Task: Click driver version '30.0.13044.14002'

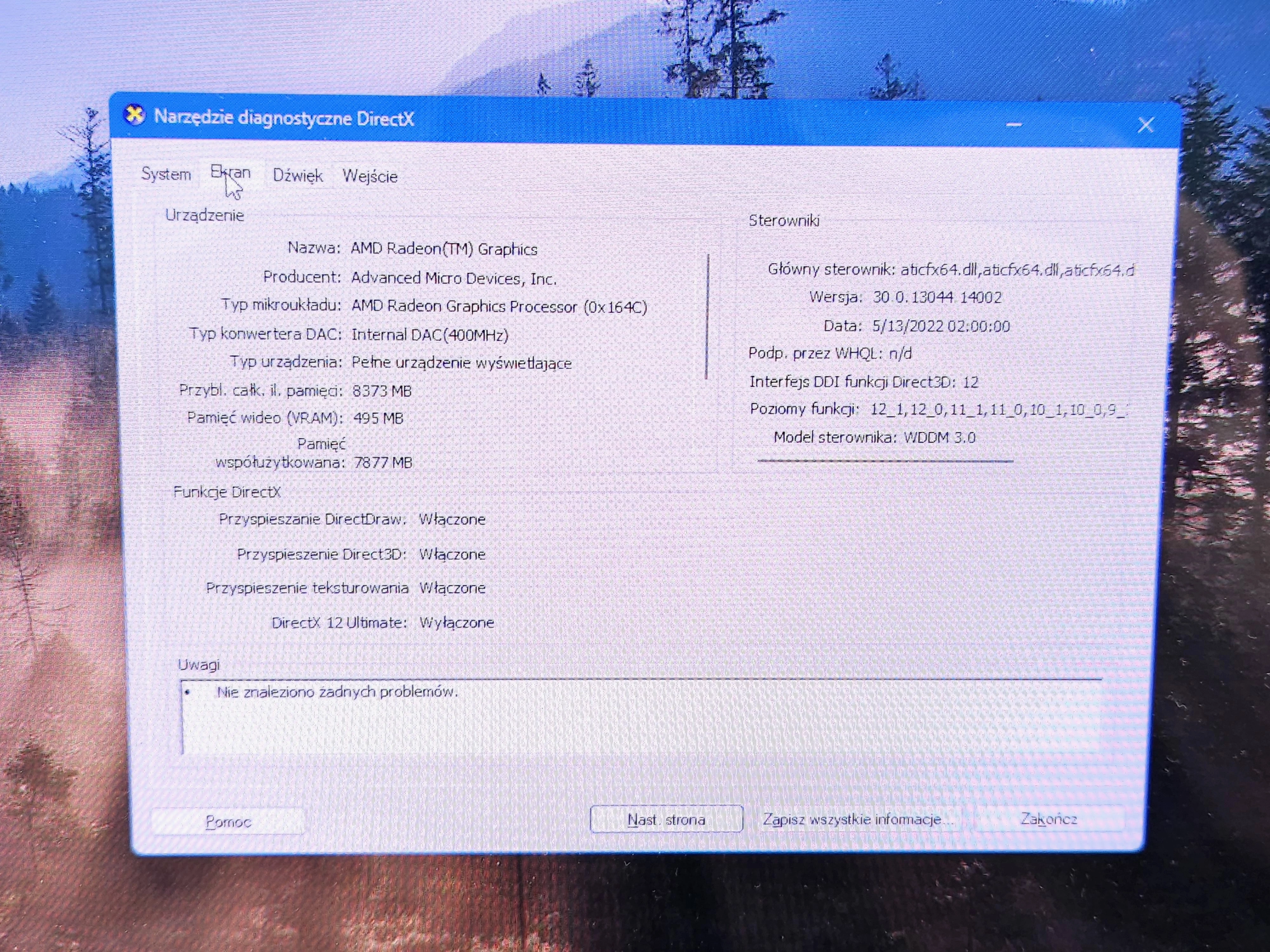Action: (937, 297)
